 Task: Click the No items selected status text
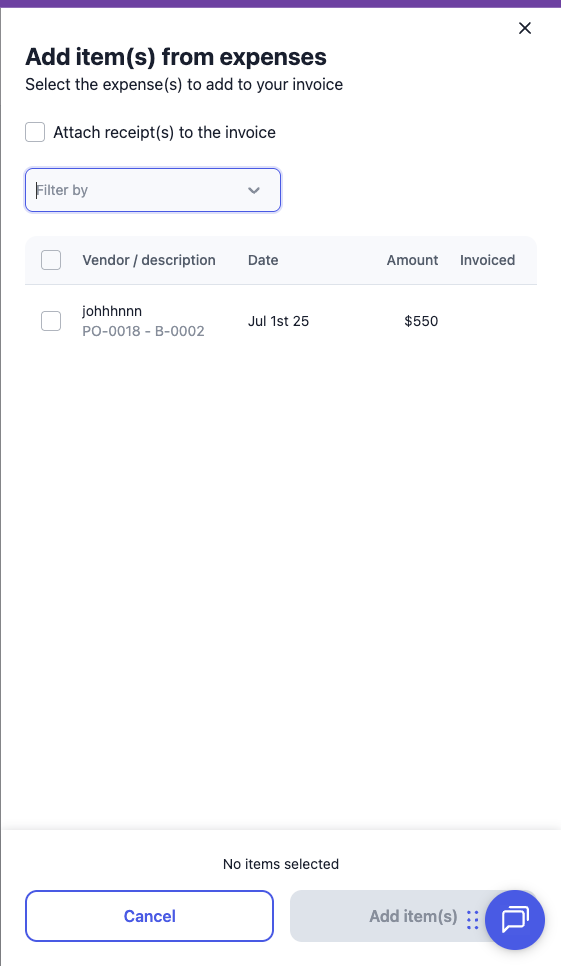click(281, 864)
